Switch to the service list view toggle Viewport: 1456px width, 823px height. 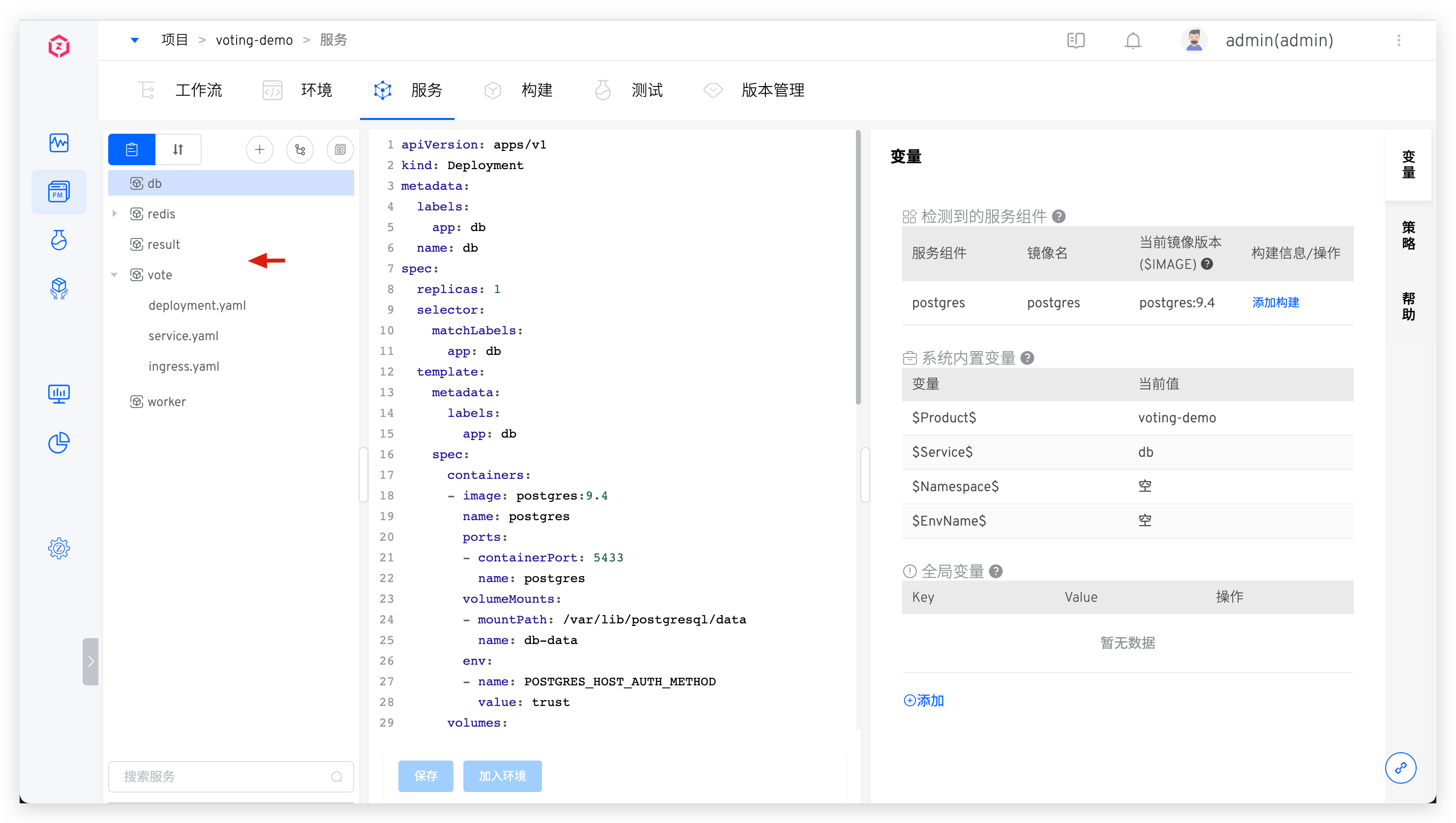(132, 150)
